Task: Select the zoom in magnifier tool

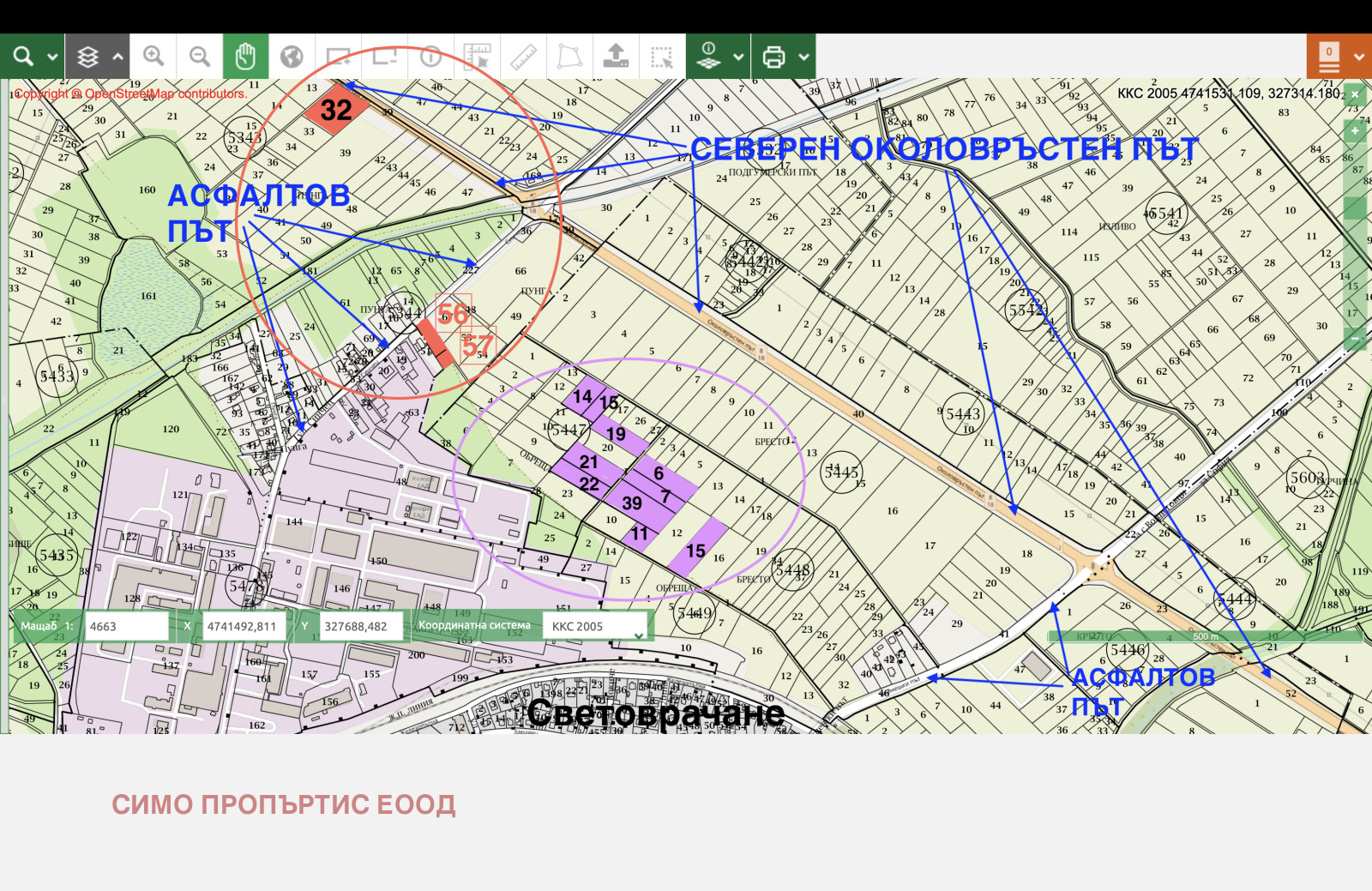Action: click(153, 57)
